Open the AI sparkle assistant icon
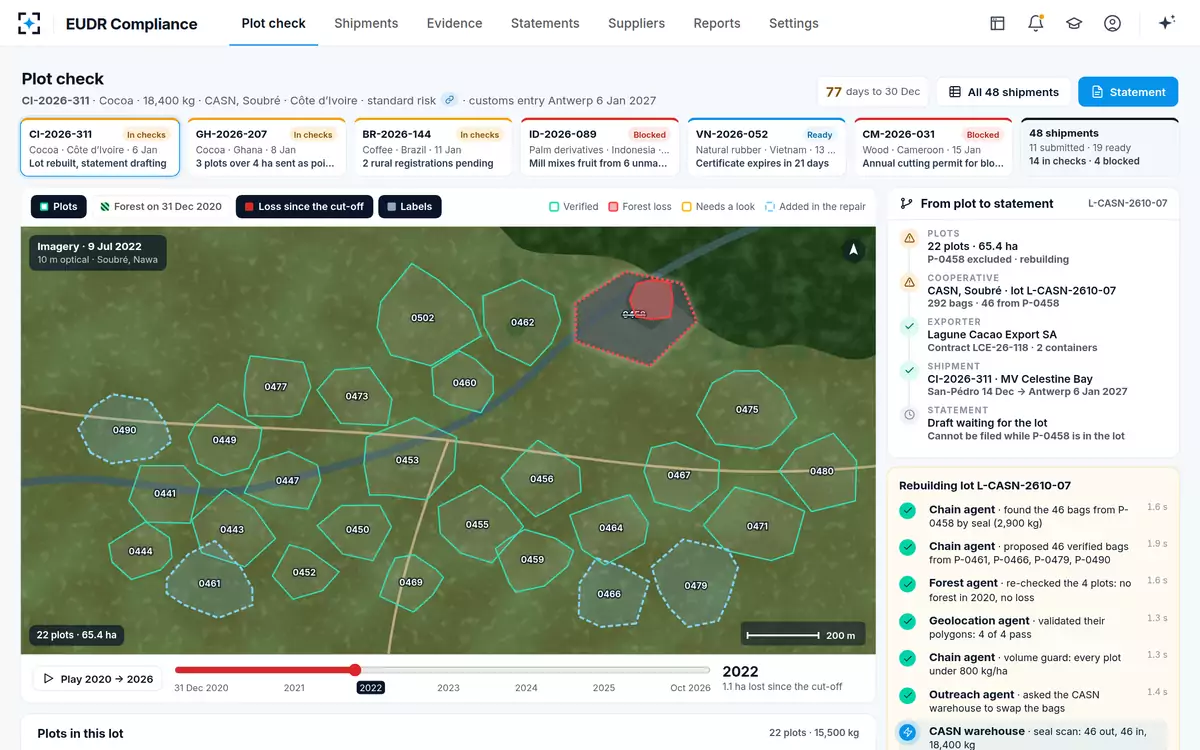 pos(1166,23)
